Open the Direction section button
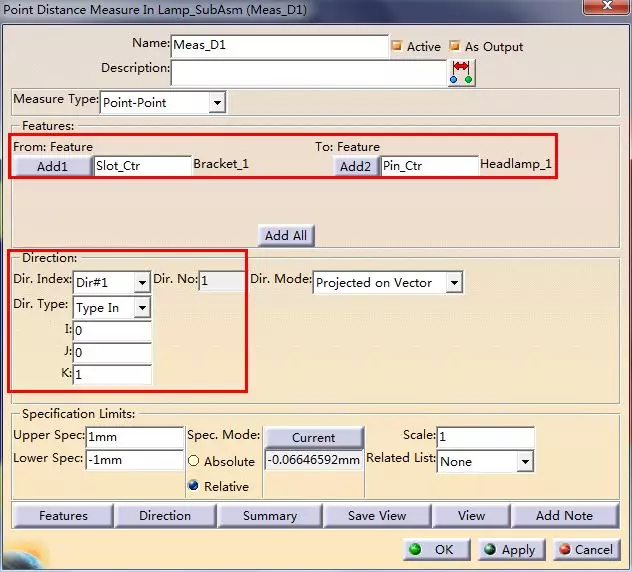Image resolution: width=632 pixels, height=572 pixels. [x=165, y=516]
